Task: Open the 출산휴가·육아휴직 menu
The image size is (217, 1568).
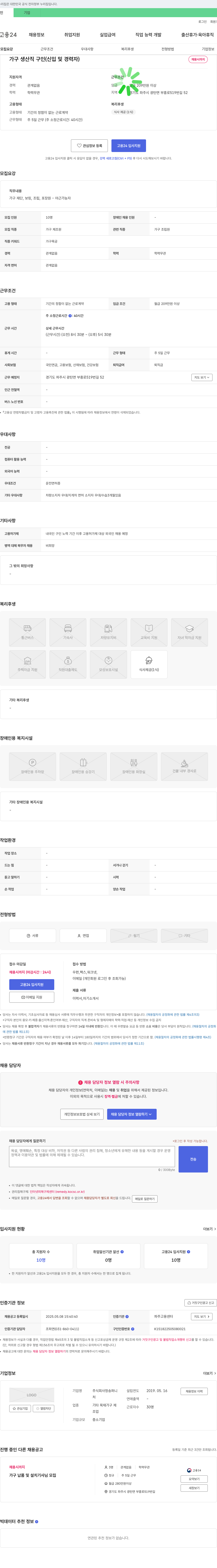Action: [x=198, y=35]
